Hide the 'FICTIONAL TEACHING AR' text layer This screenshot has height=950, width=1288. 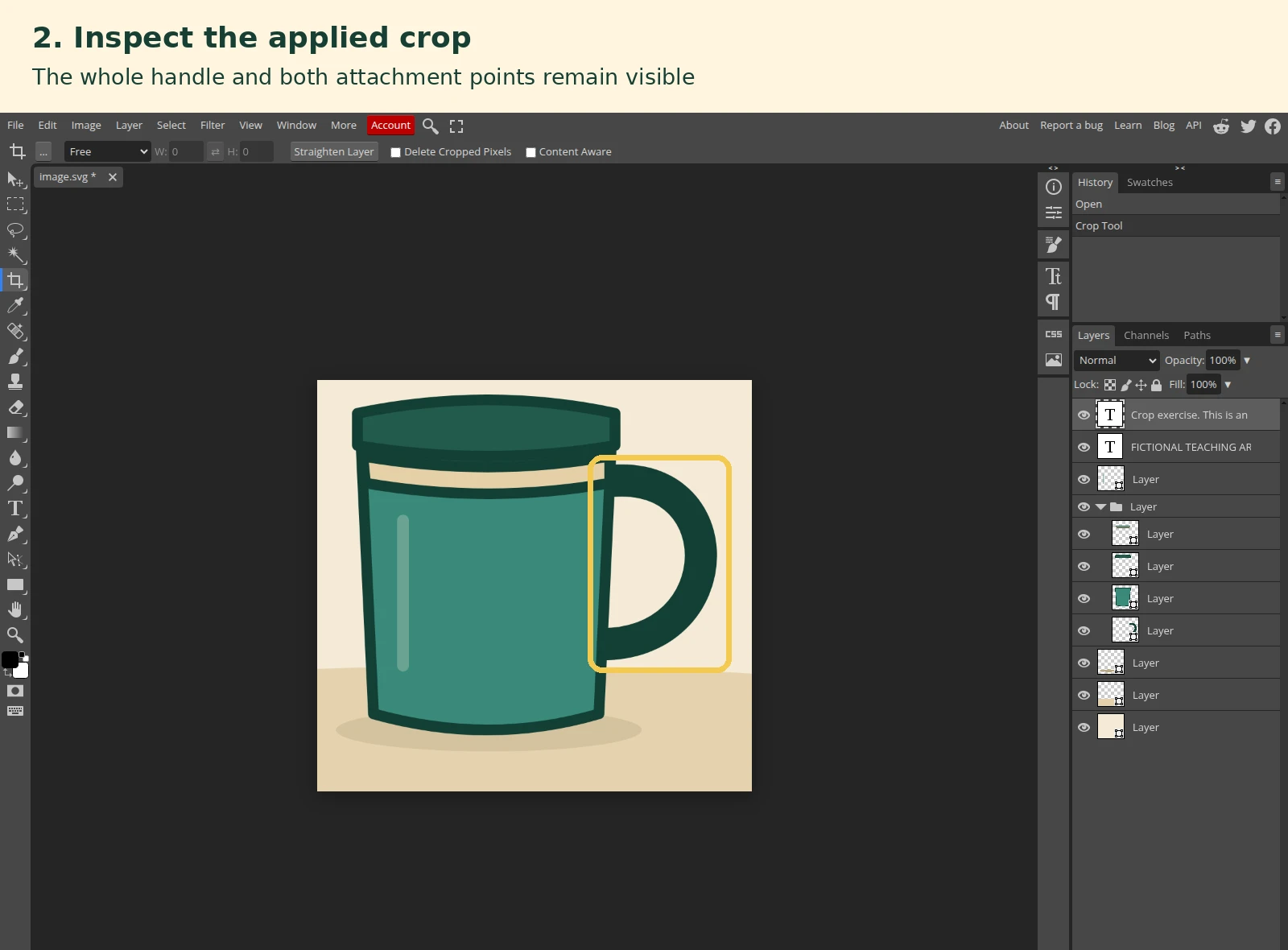1084,448
